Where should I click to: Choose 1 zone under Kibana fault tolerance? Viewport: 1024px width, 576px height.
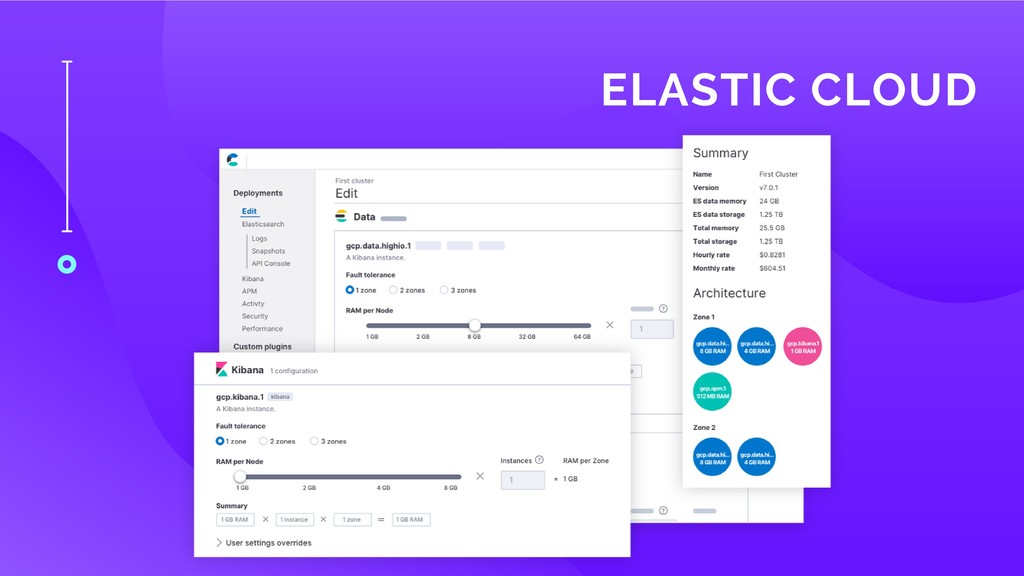pyautogui.click(x=220, y=441)
